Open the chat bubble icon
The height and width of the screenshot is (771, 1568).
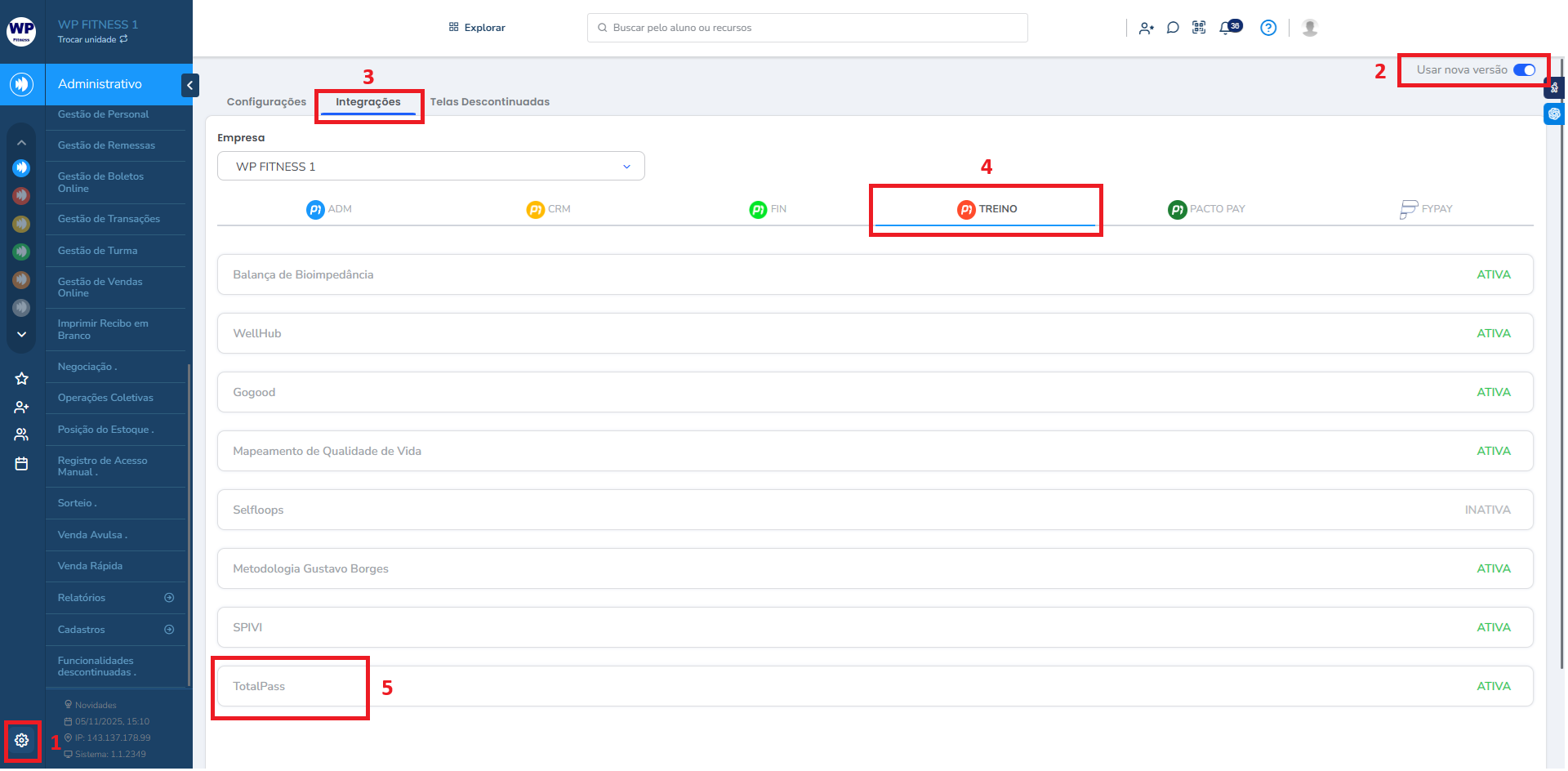tap(1173, 28)
